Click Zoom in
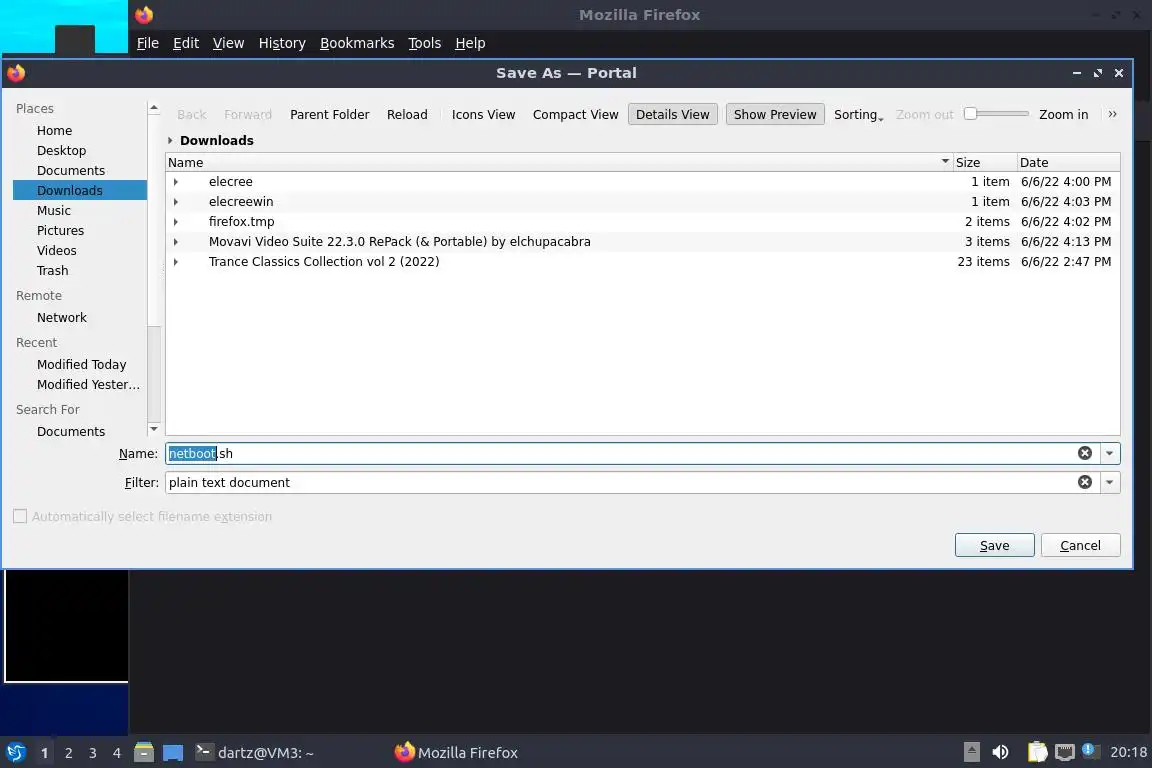The width and height of the screenshot is (1152, 768). click(1063, 115)
